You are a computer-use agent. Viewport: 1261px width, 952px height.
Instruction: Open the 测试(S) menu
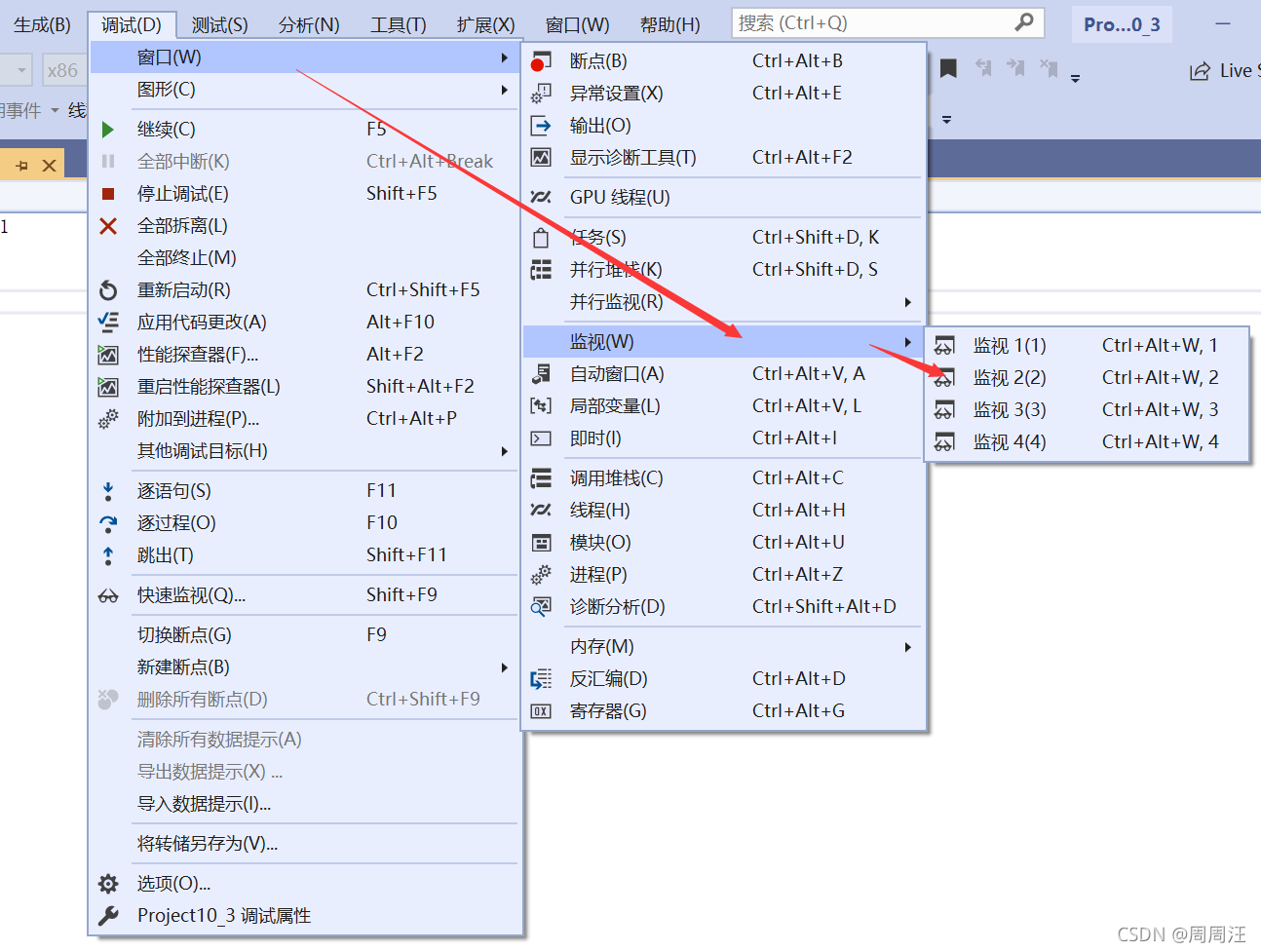click(x=219, y=24)
